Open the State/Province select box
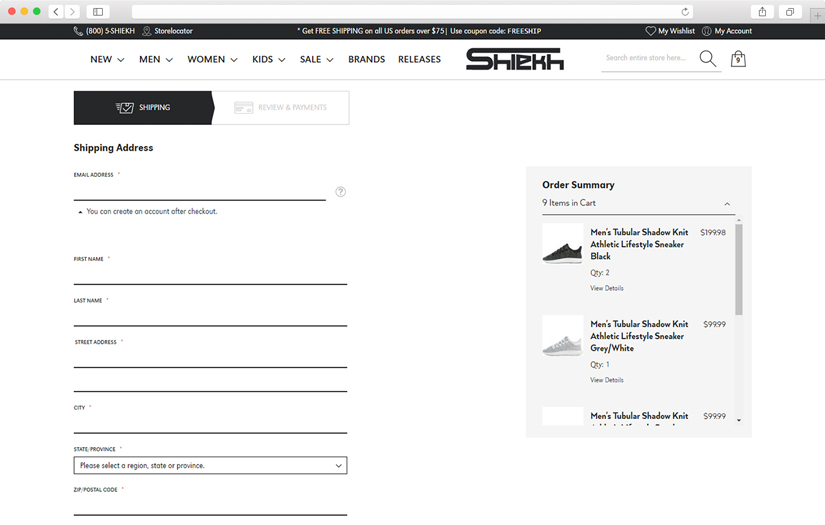Image resolution: width=825 pixels, height=525 pixels. (210, 465)
